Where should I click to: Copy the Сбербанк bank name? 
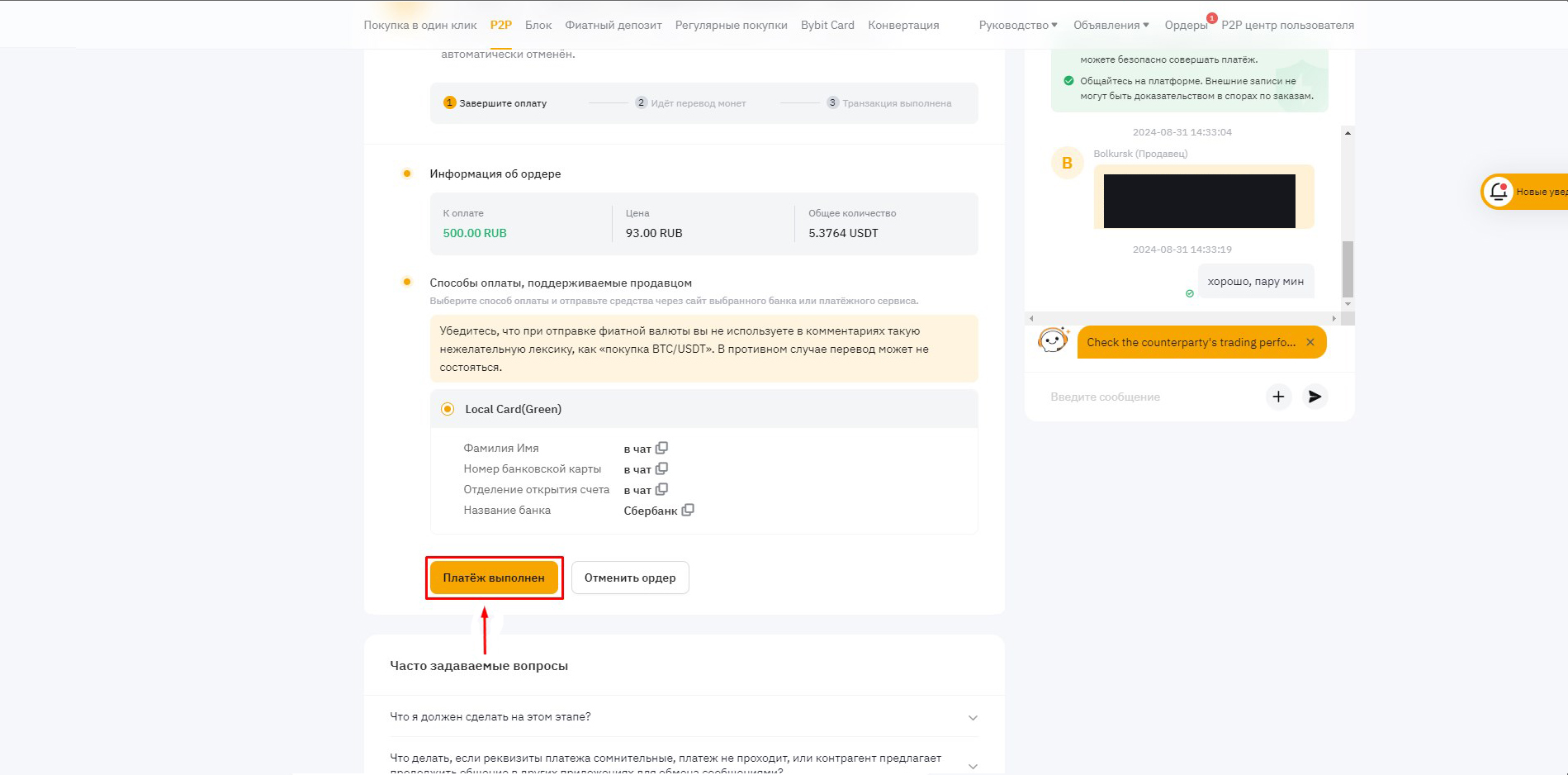(x=688, y=510)
